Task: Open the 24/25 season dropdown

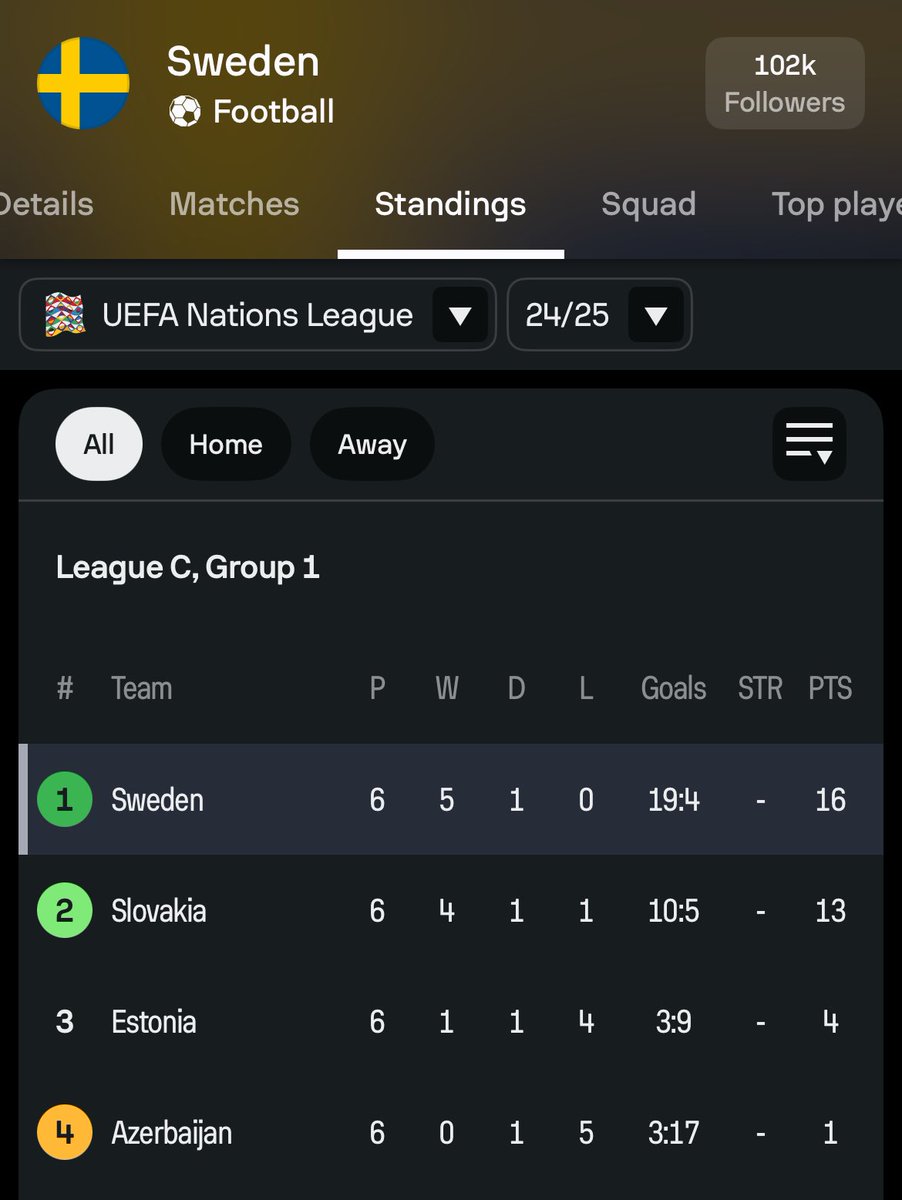Action: [655, 316]
